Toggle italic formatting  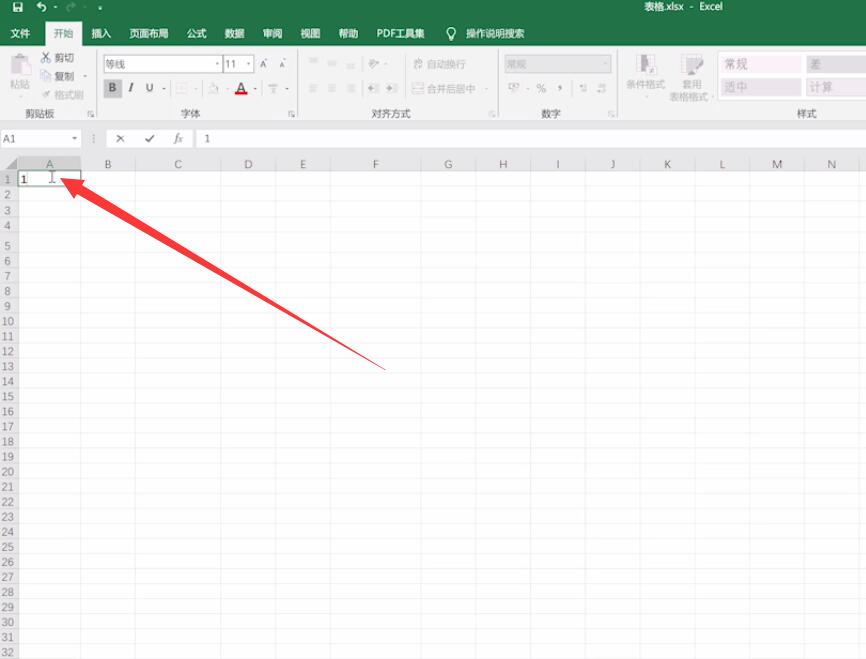point(131,88)
